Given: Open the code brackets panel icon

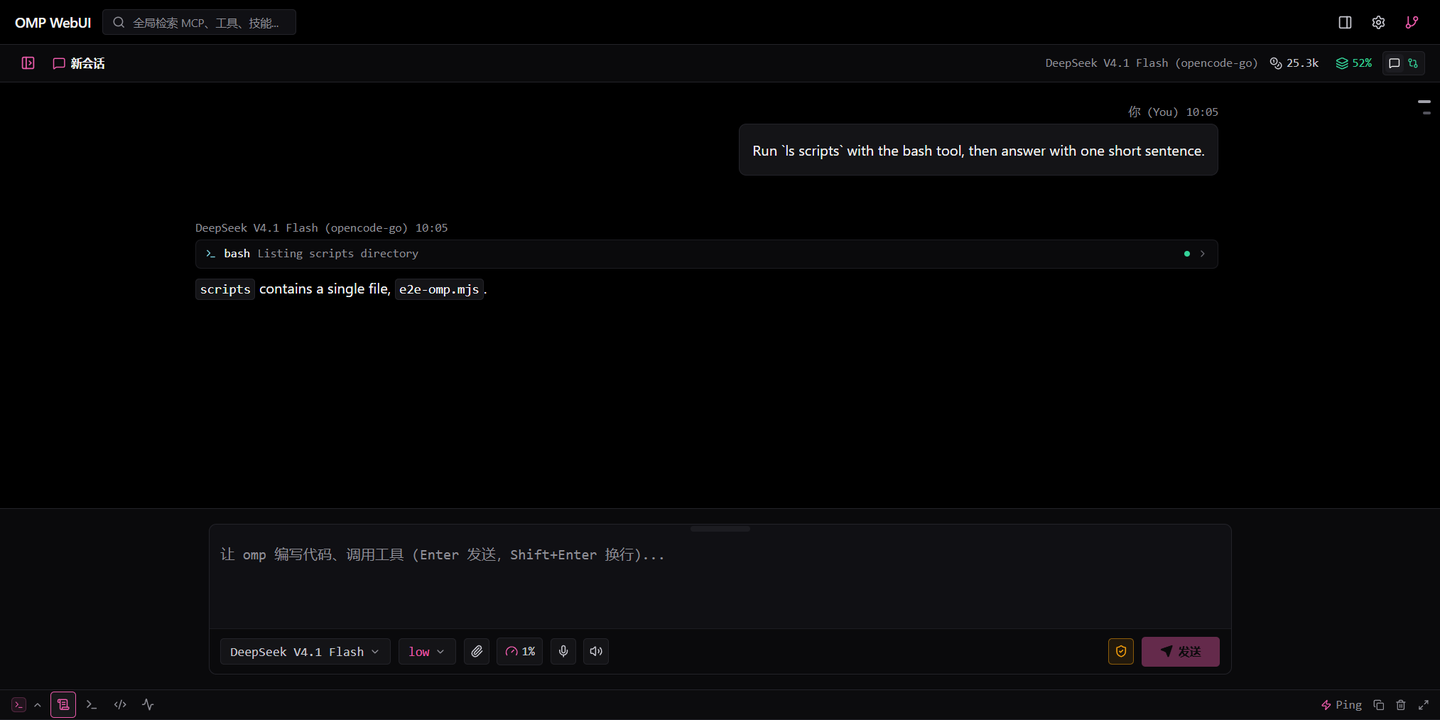Looking at the screenshot, I should (x=120, y=705).
